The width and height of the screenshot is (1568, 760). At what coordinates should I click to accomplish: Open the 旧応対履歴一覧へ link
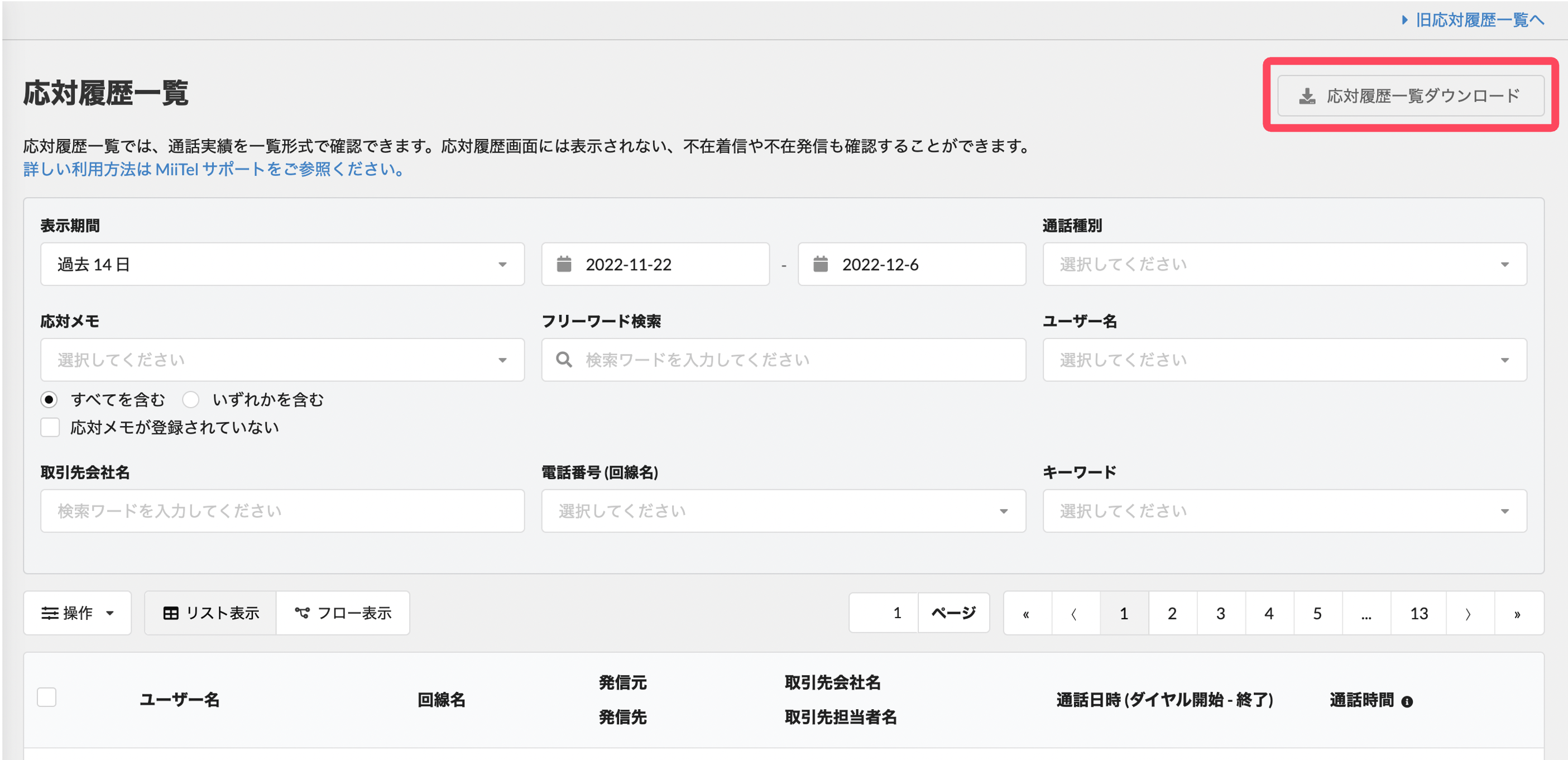click(x=1473, y=20)
